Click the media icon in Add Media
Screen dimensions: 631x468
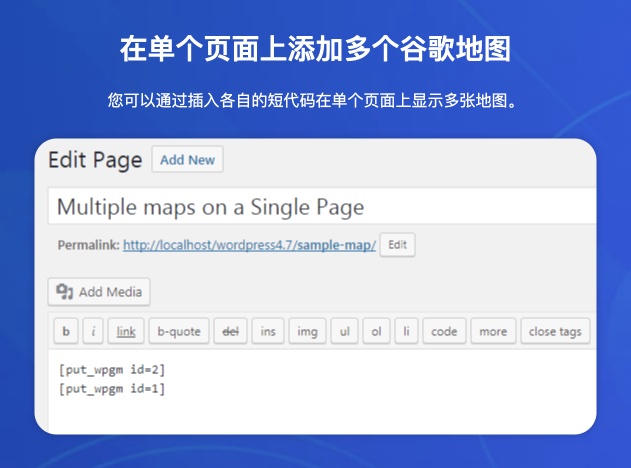[64, 291]
